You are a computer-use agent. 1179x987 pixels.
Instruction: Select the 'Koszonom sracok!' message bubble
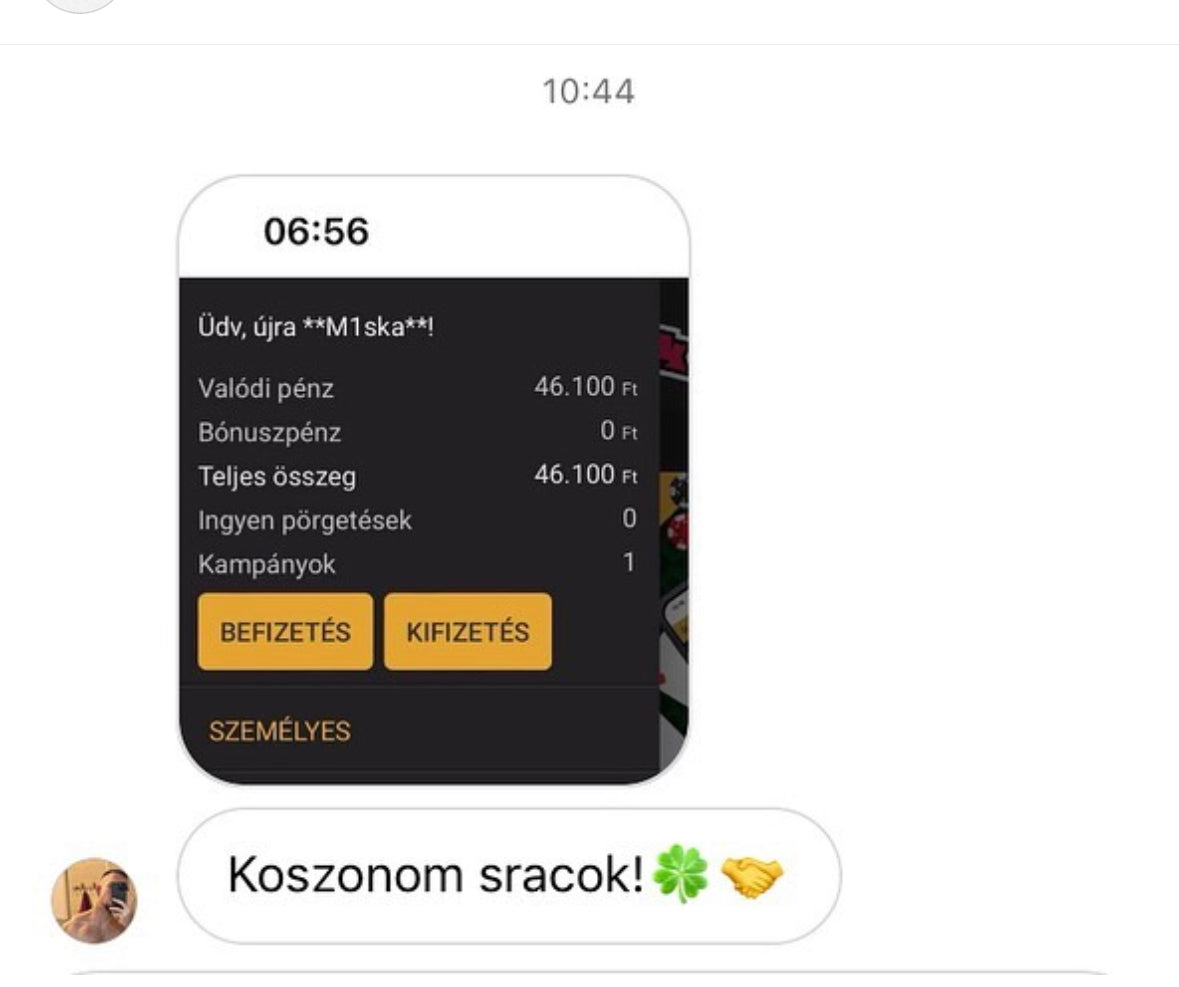pos(509,876)
